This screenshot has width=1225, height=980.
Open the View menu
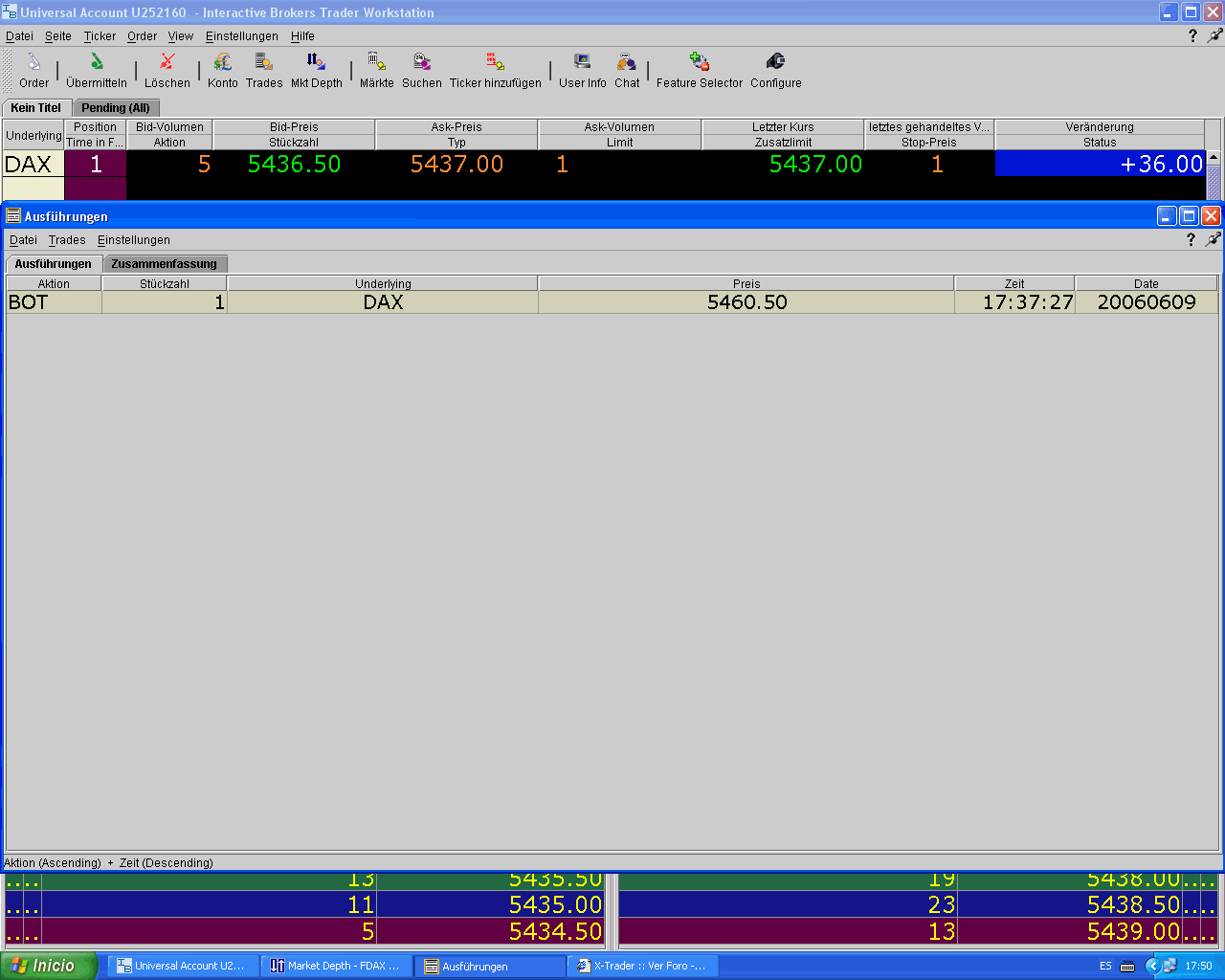tap(181, 36)
